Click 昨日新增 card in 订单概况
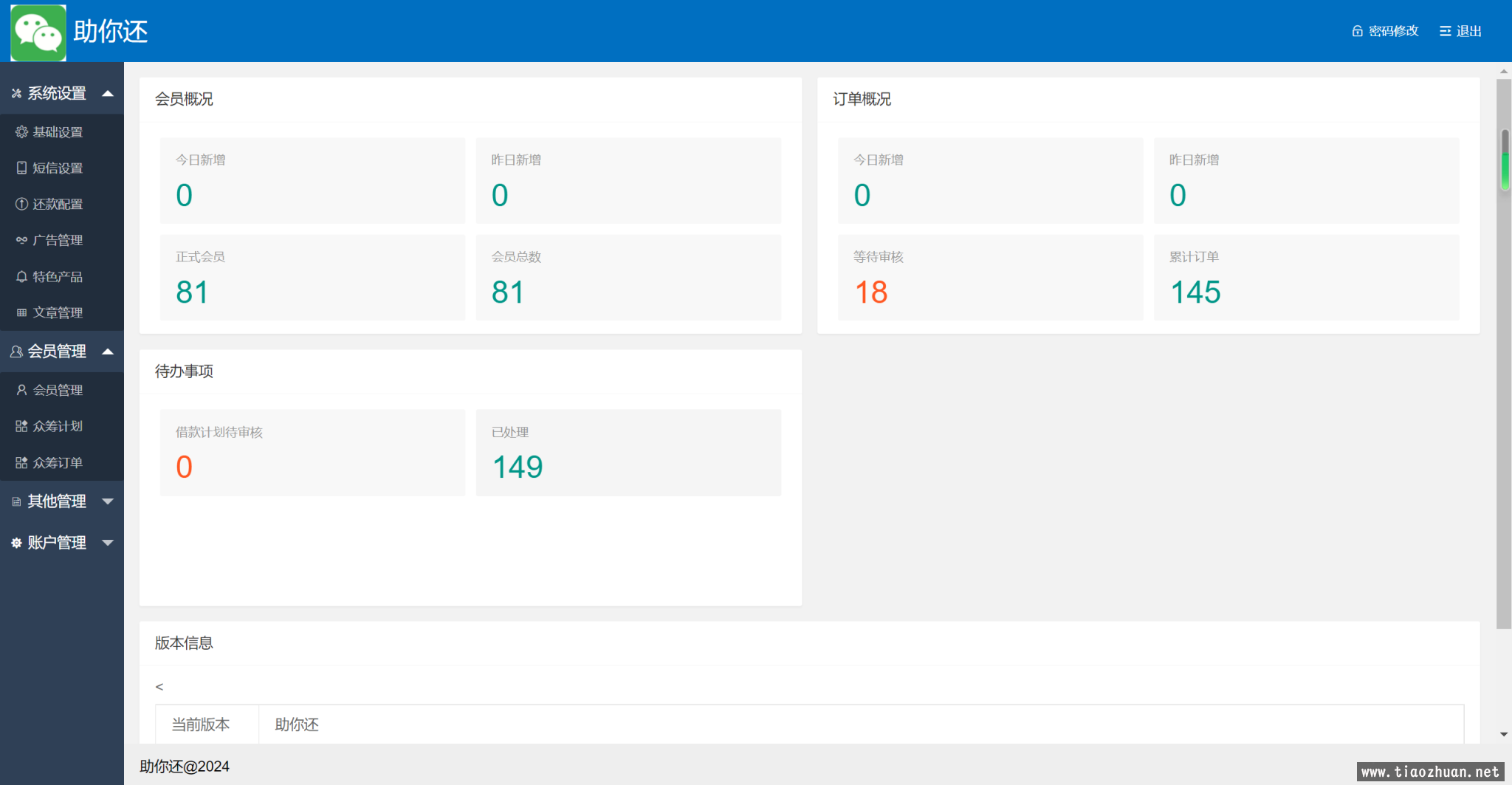1512x785 pixels. pyautogui.click(x=1306, y=181)
